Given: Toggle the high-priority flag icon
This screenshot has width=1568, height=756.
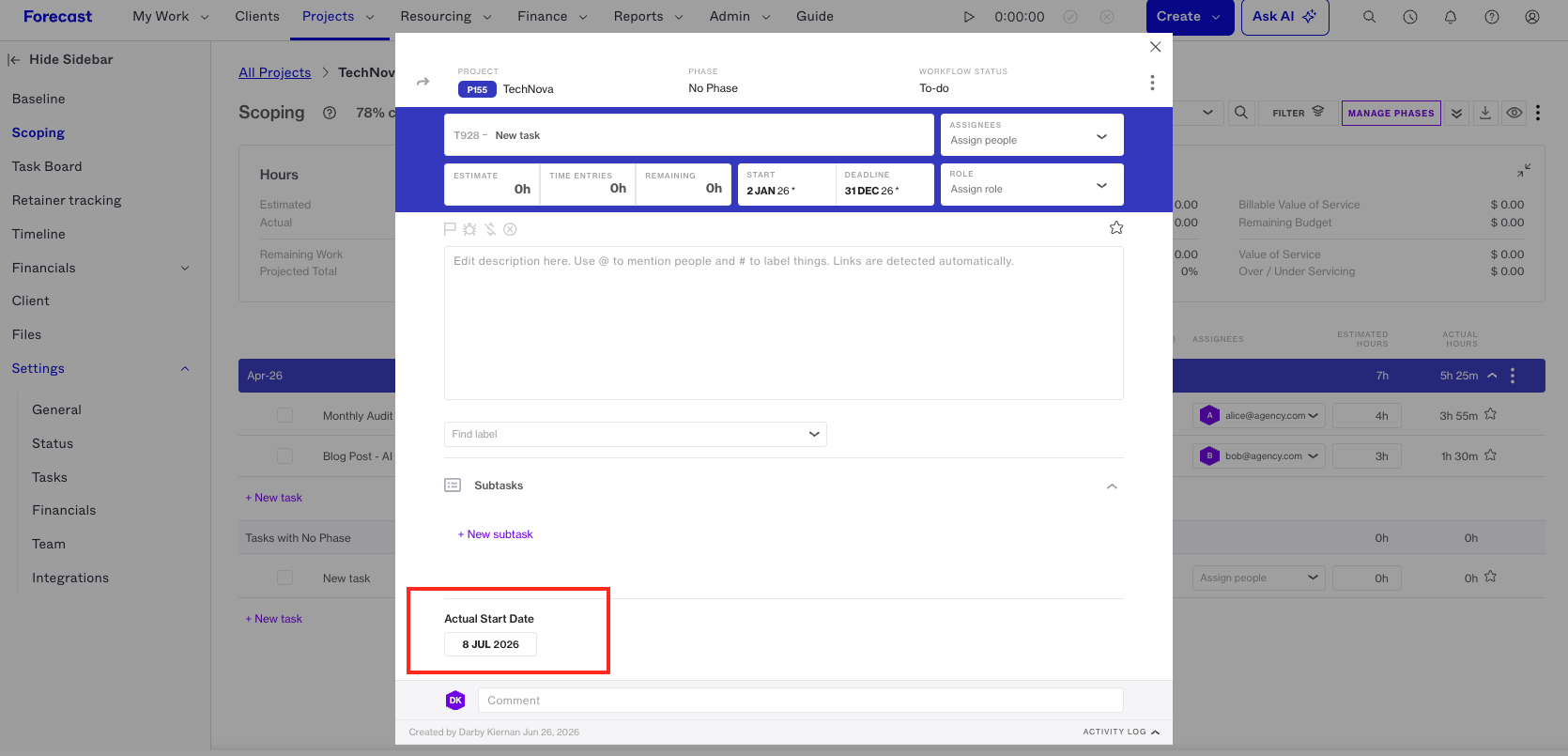Looking at the screenshot, I should (x=450, y=229).
